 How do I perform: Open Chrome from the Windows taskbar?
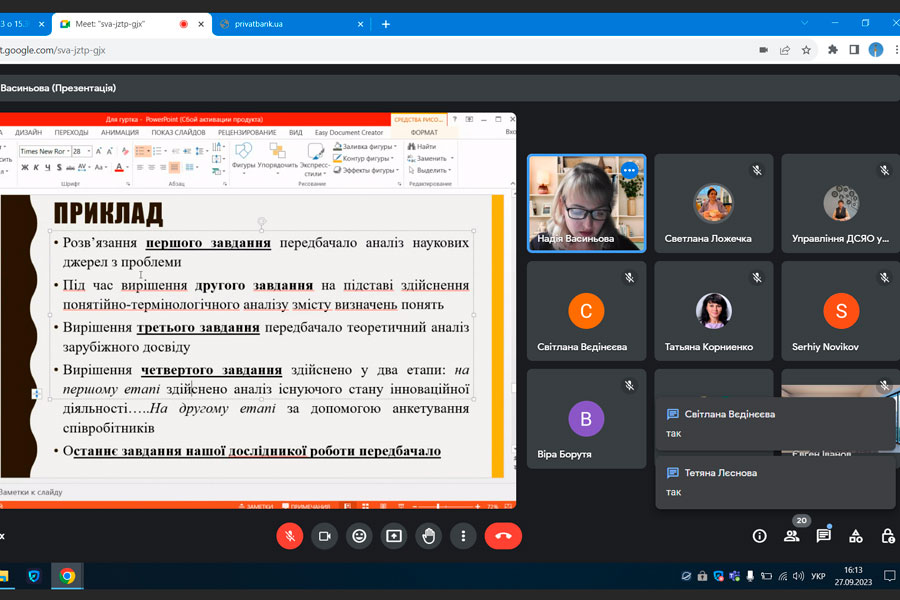pyautogui.click(x=67, y=576)
